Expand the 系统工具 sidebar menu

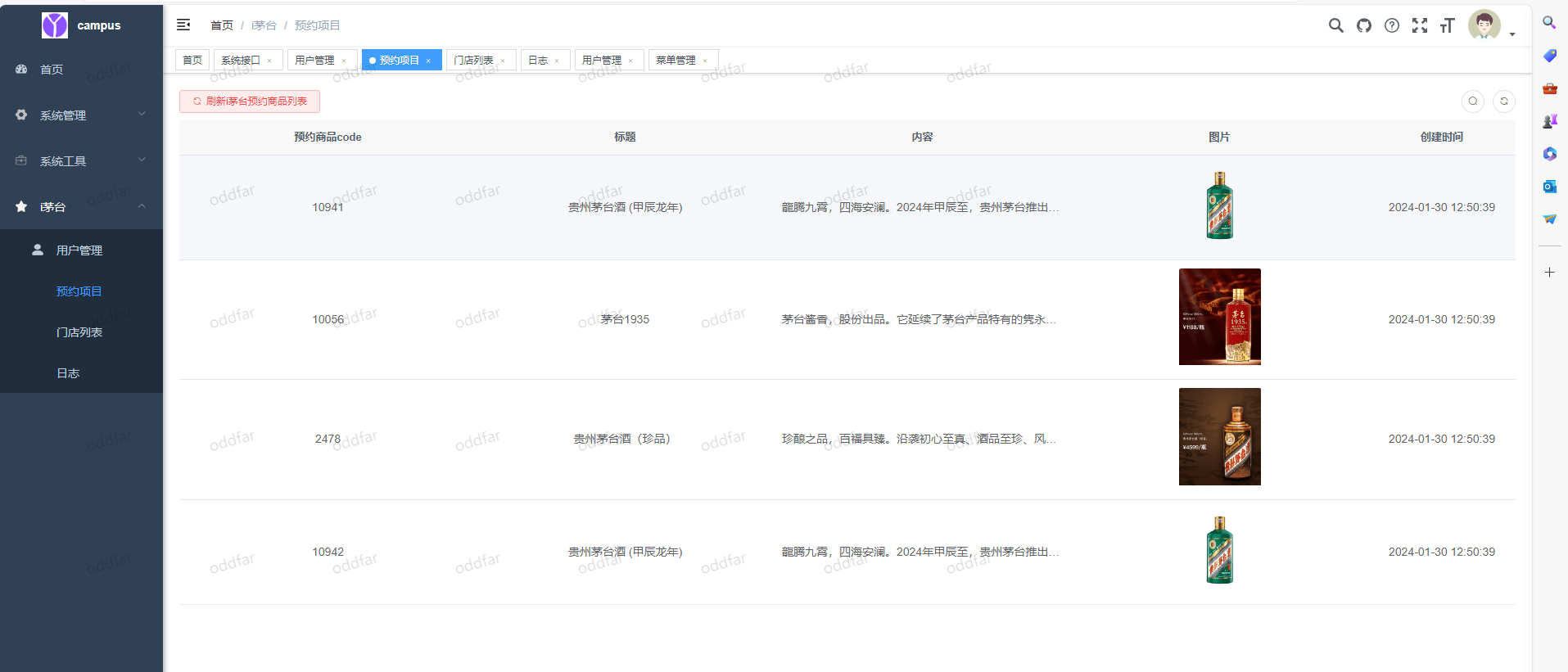click(x=81, y=161)
